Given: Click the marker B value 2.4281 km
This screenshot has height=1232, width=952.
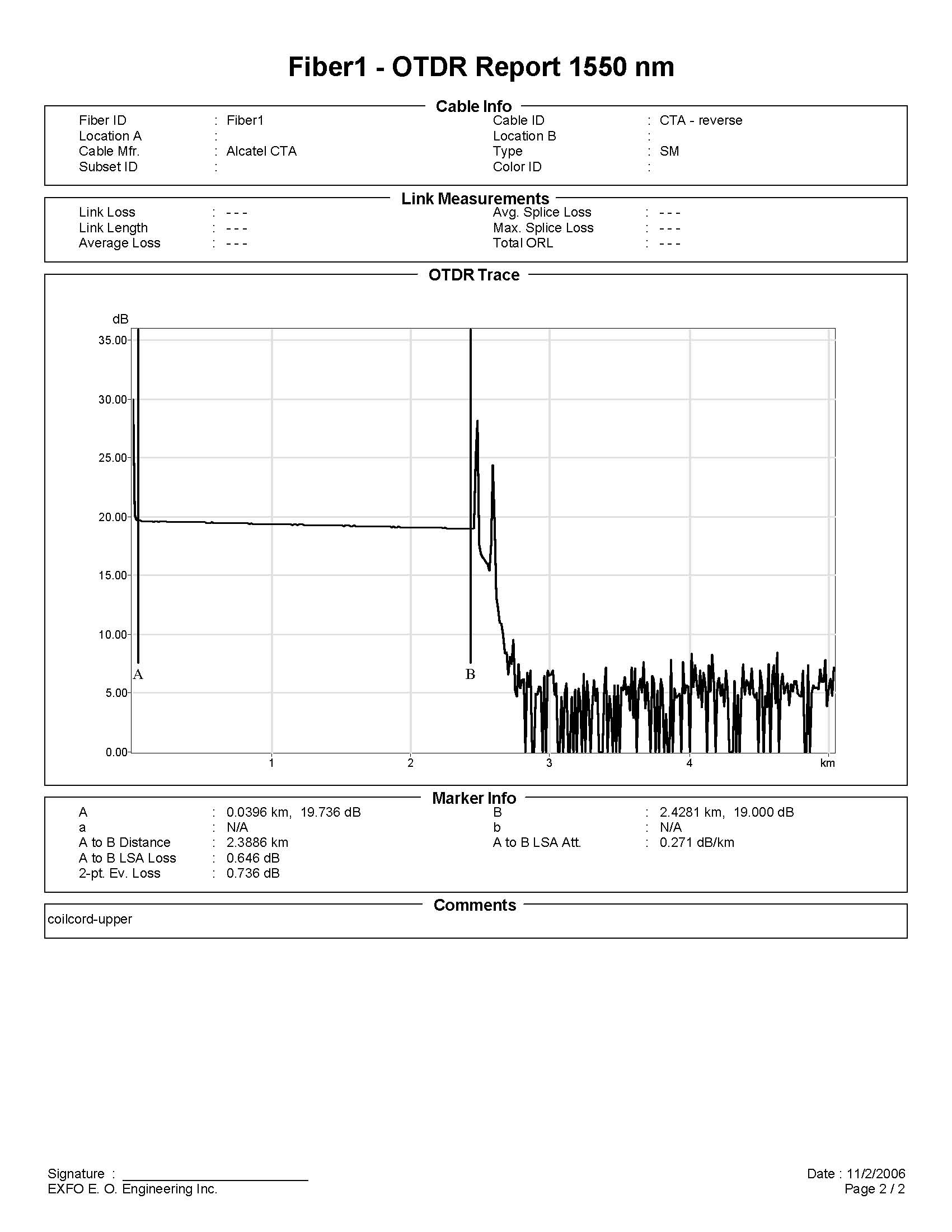Looking at the screenshot, I should tap(692, 812).
